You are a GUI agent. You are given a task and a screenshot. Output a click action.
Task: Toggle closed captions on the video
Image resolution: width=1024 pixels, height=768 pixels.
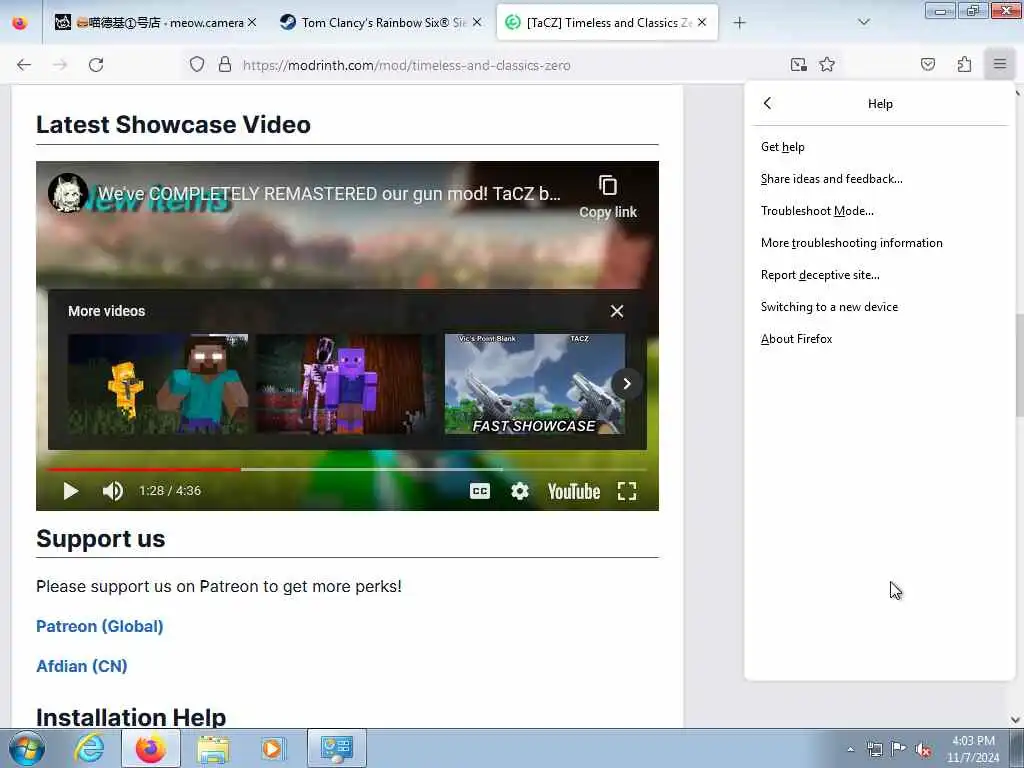click(x=480, y=491)
